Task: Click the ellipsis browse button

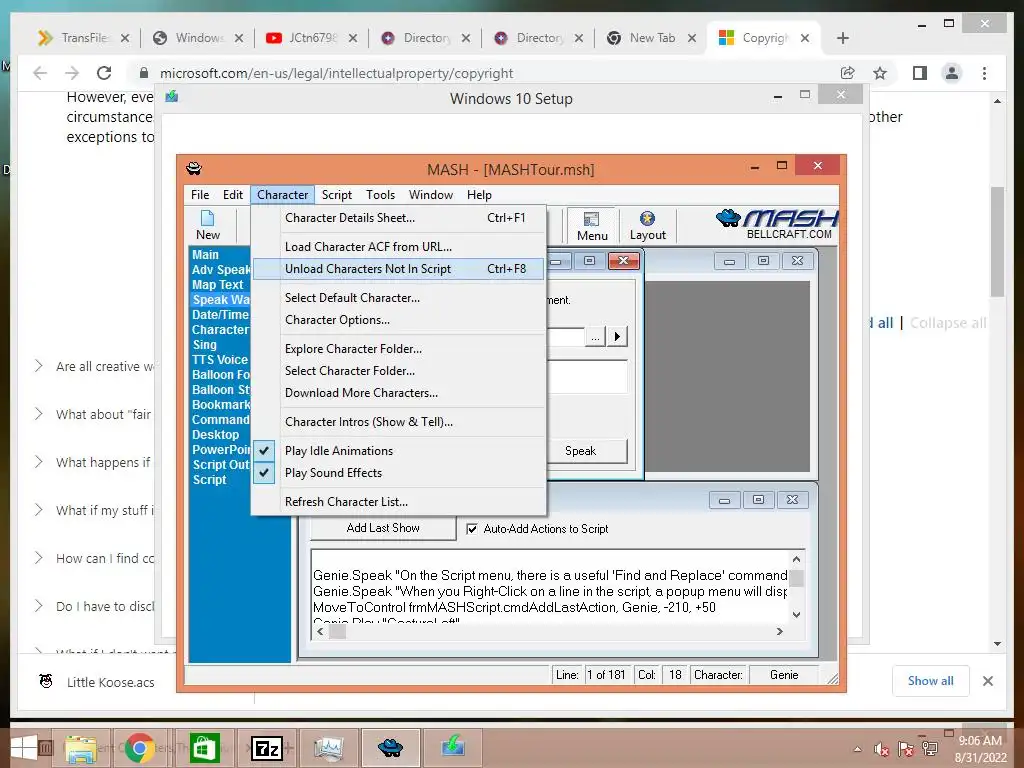Action: tap(595, 337)
